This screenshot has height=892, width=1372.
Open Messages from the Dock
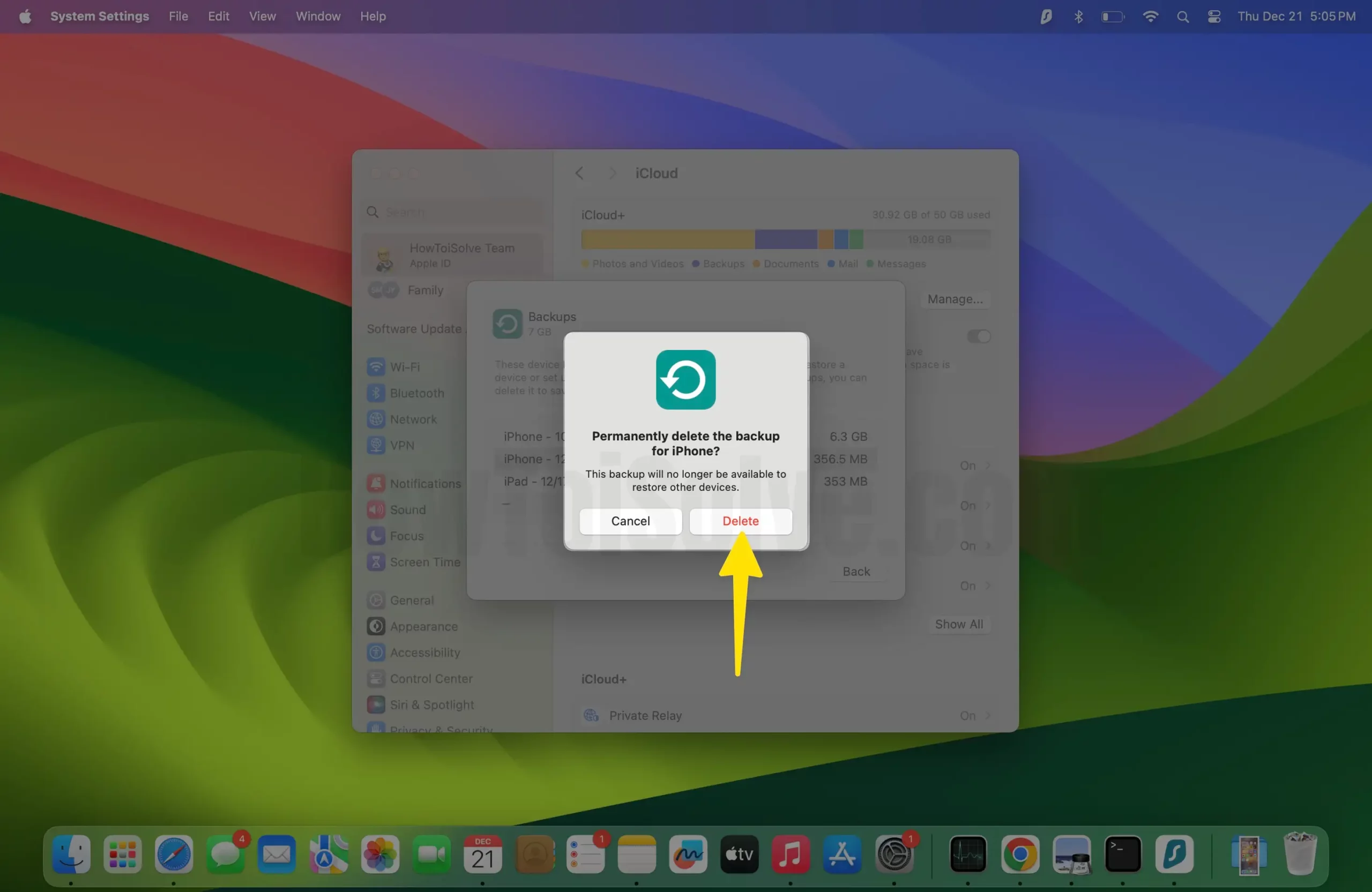coord(226,853)
